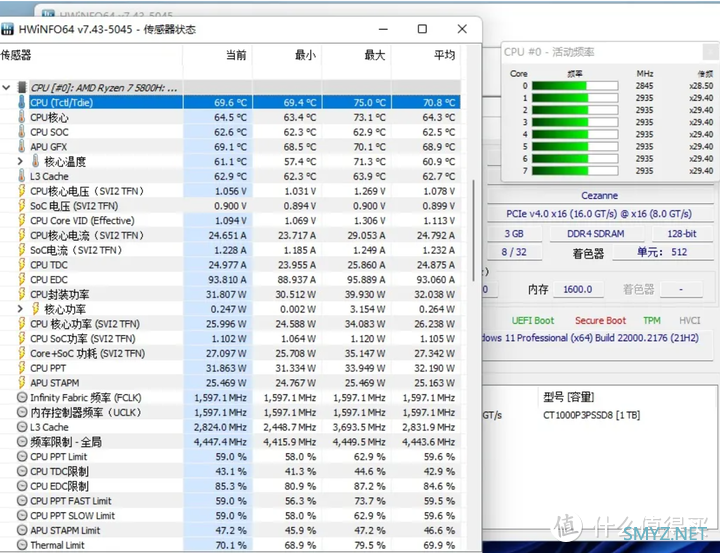Viewport: 720px width, 553px height.
Task: Click Core 4 frequency bar in CPU #0 panel
Action: click(575, 134)
